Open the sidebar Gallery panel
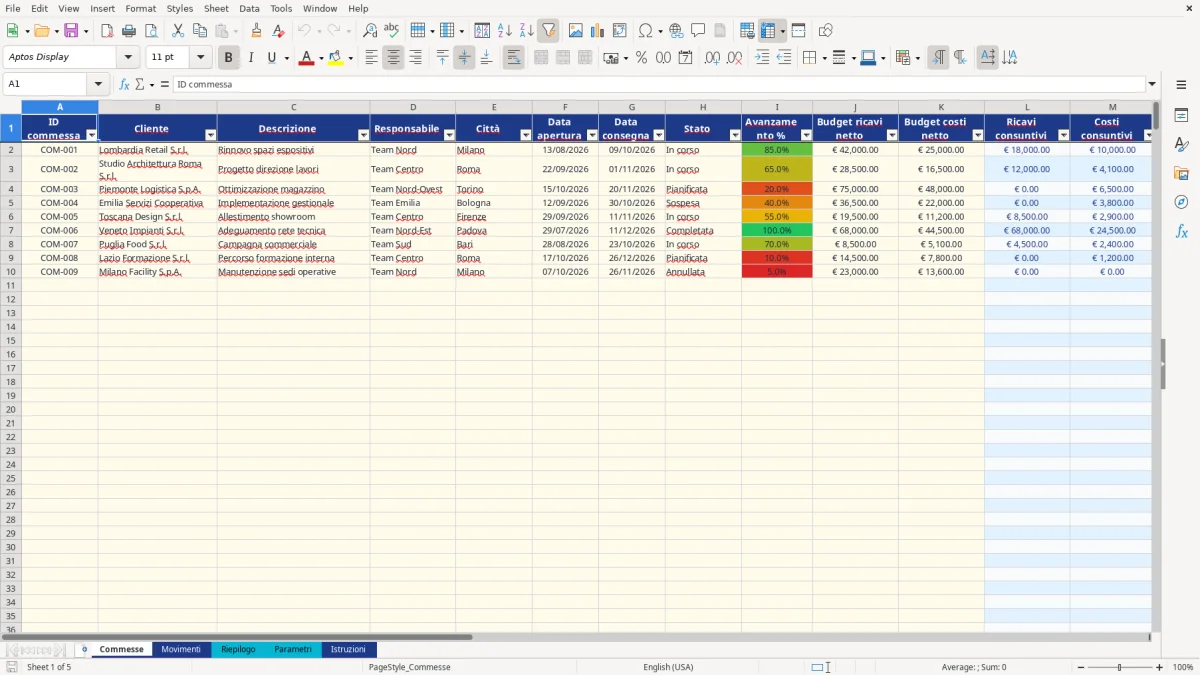The image size is (1200, 675). 1181,173
